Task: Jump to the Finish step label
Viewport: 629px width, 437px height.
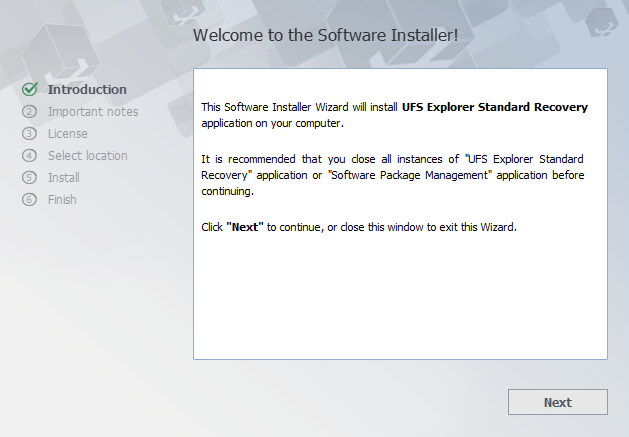Action: pos(62,199)
